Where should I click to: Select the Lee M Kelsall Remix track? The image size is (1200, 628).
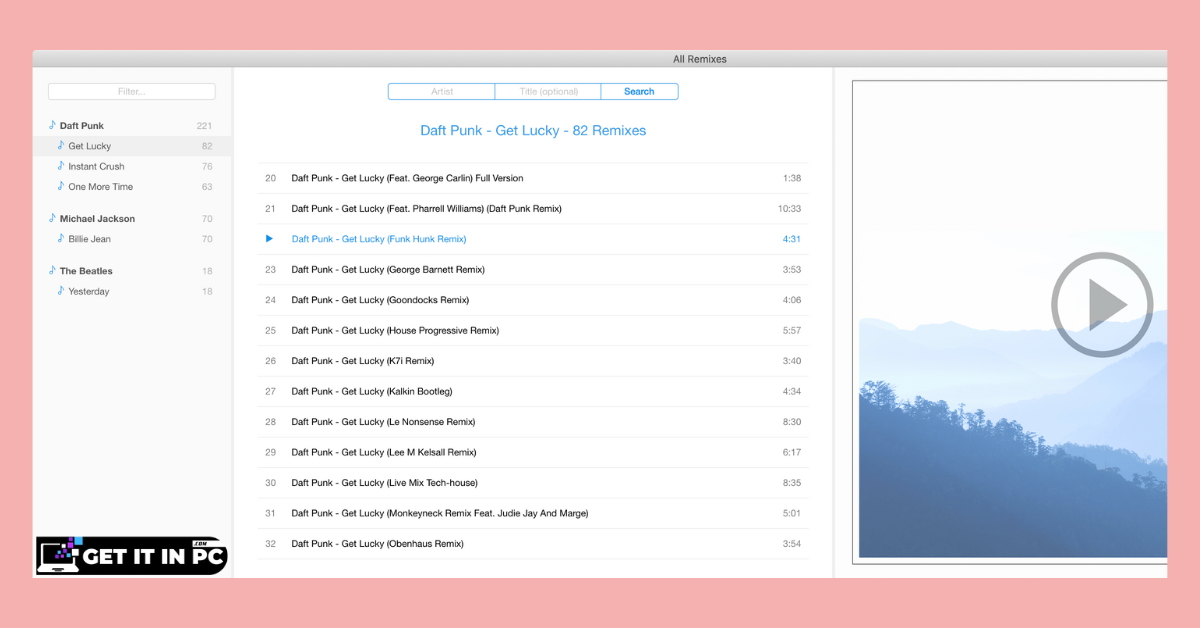pyautogui.click(x=533, y=452)
